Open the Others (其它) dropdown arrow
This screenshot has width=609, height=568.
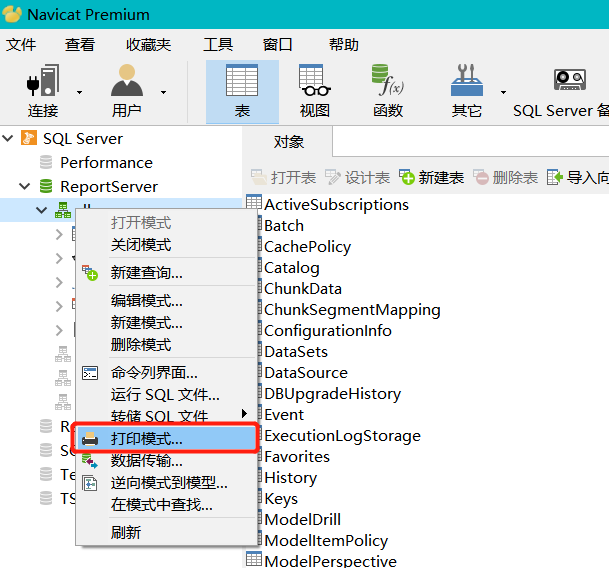pos(503,92)
